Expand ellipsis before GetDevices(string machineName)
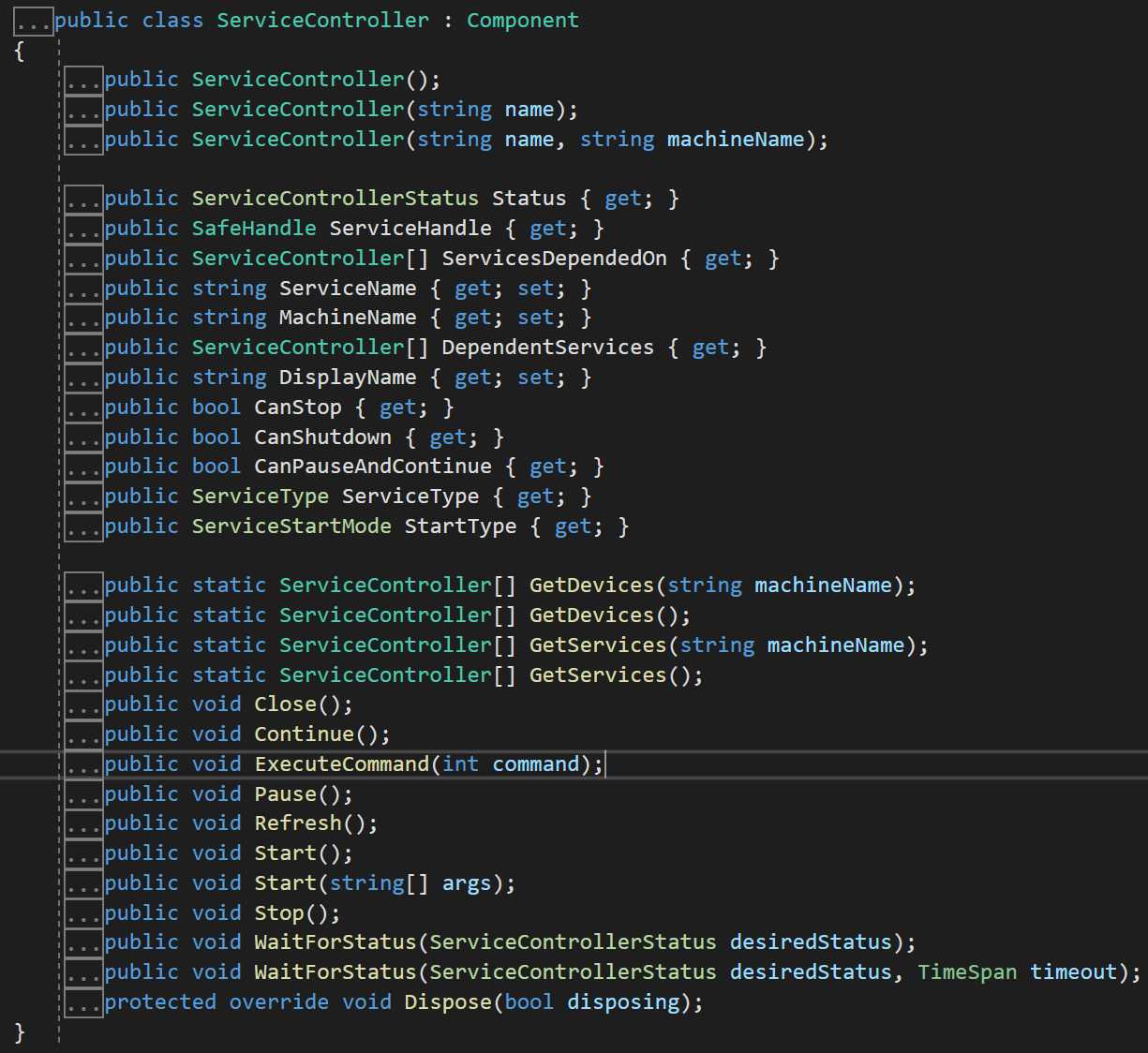The height and width of the screenshot is (1053, 1148). (x=84, y=586)
